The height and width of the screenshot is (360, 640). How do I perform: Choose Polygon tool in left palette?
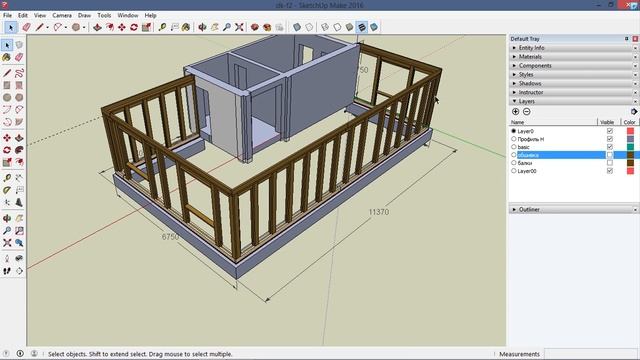[19, 98]
